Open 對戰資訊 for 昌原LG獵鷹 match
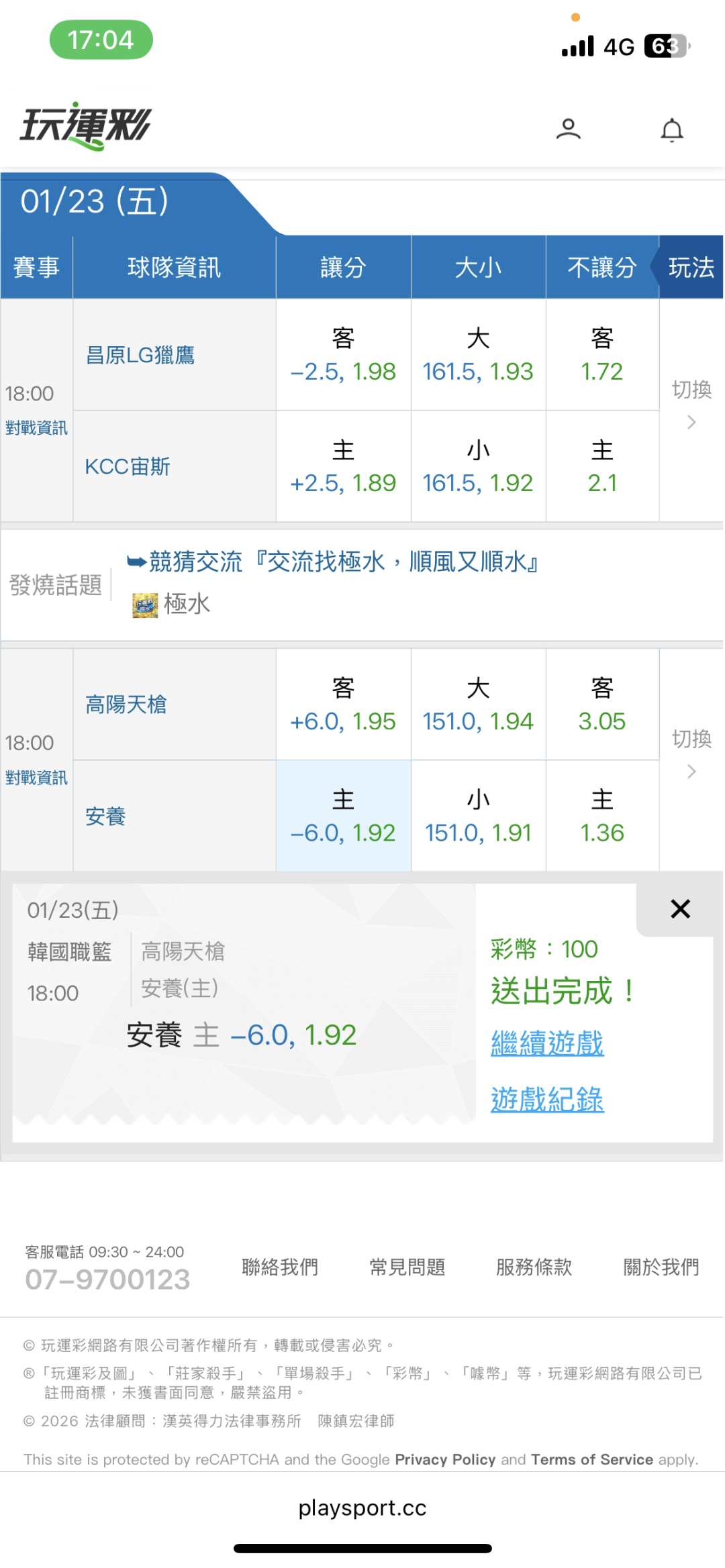 coord(36,428)
